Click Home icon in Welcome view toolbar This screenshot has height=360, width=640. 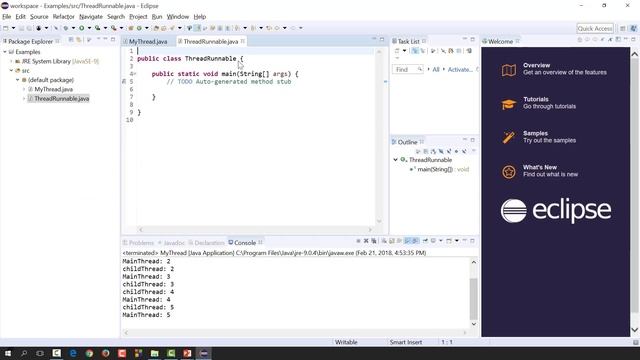pos(580,40)
